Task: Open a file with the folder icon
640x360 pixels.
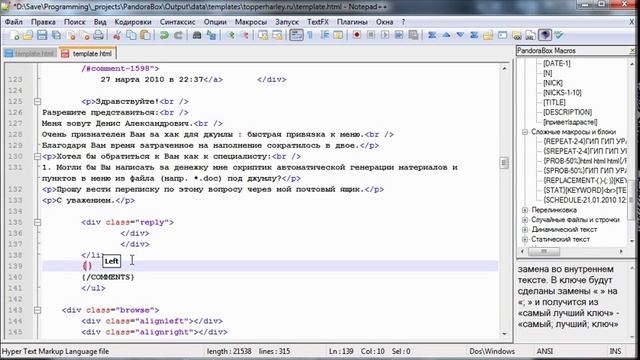Action: pyautogui.click(x=28, y=36)
